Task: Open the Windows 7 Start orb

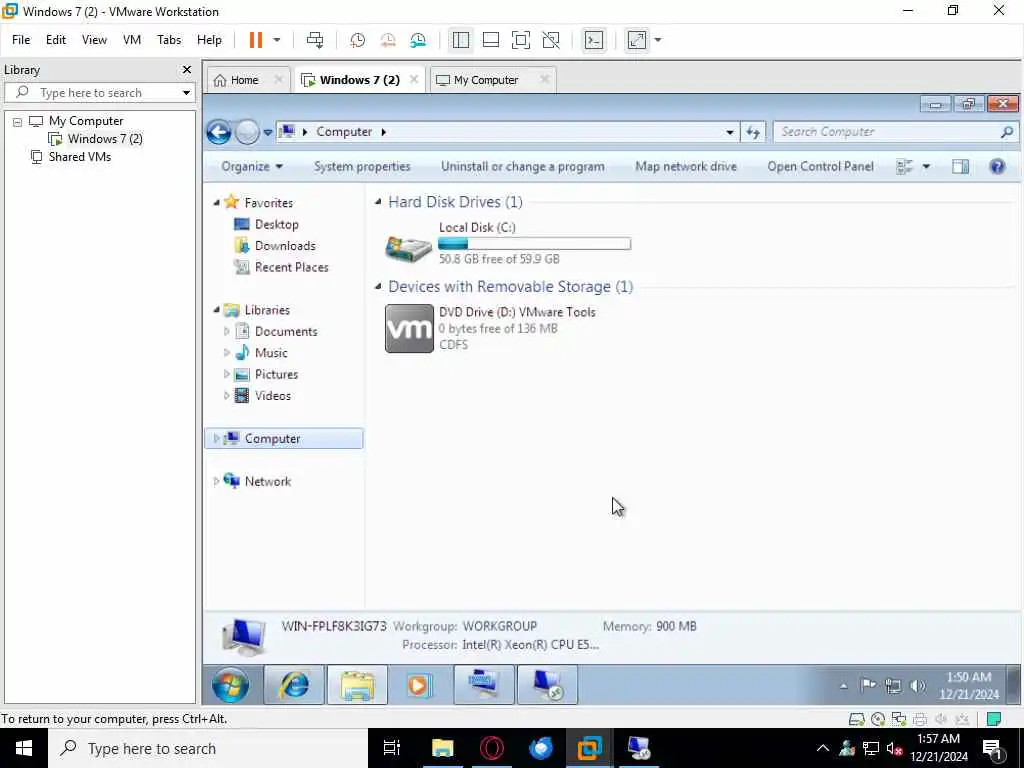Action: pos(230,685)
